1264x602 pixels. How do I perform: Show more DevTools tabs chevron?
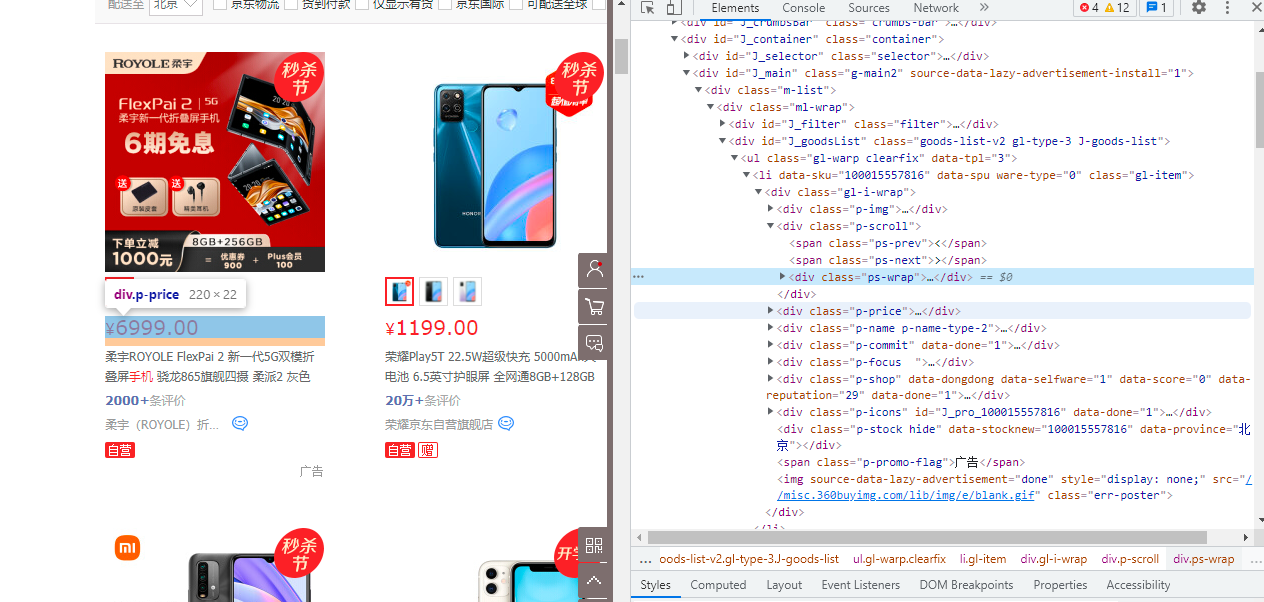tap(984, 8)
